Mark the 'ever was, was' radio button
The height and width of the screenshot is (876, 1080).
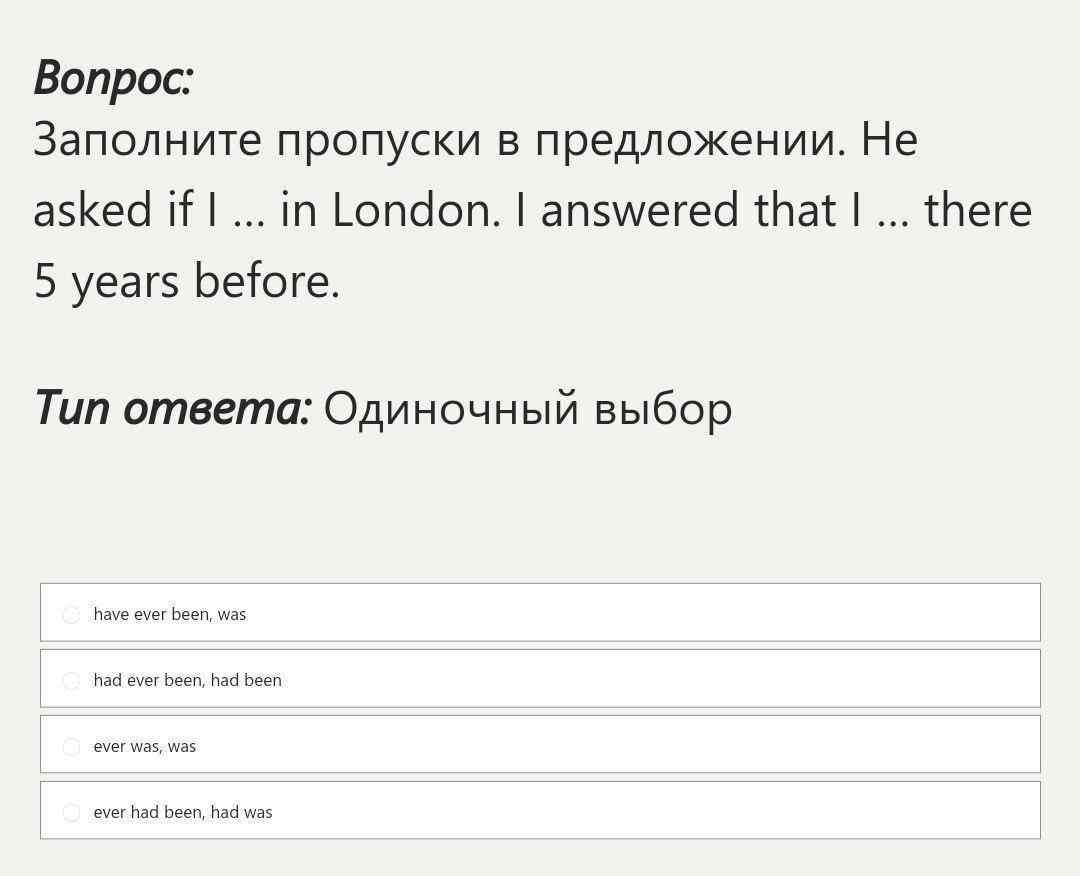(x=72, y=747)
